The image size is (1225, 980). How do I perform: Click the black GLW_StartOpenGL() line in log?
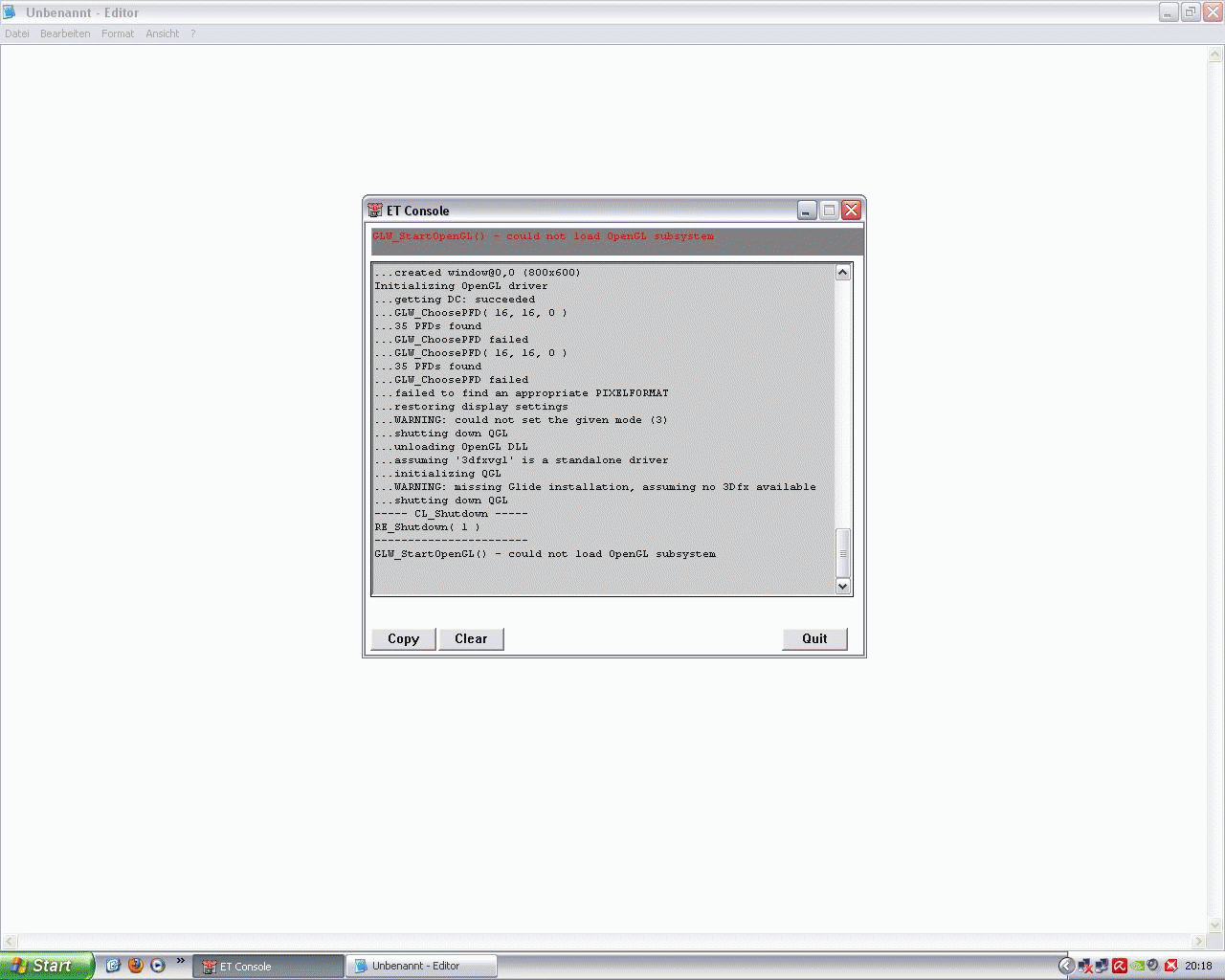pos(546,554)
